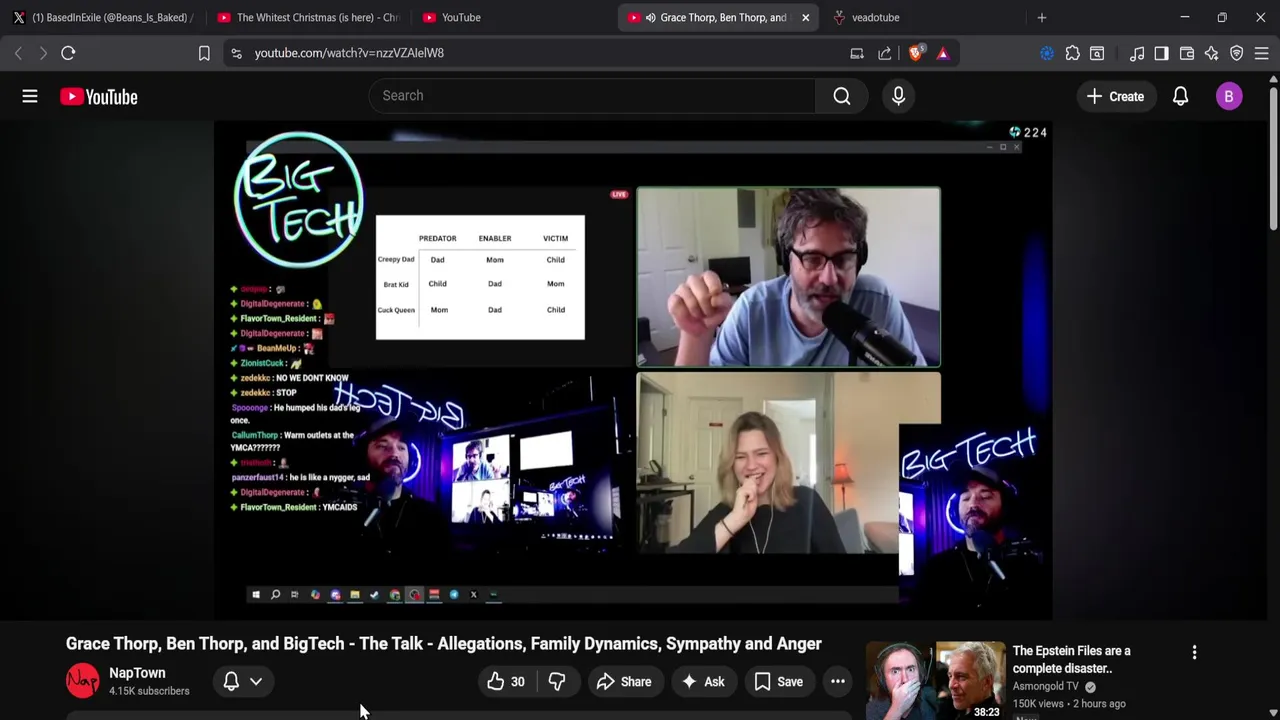Image resolution: width=1280 pixels, height=720 pixels.
Task: Open options menu for Epstein Files video
Action: (1194, 653)
